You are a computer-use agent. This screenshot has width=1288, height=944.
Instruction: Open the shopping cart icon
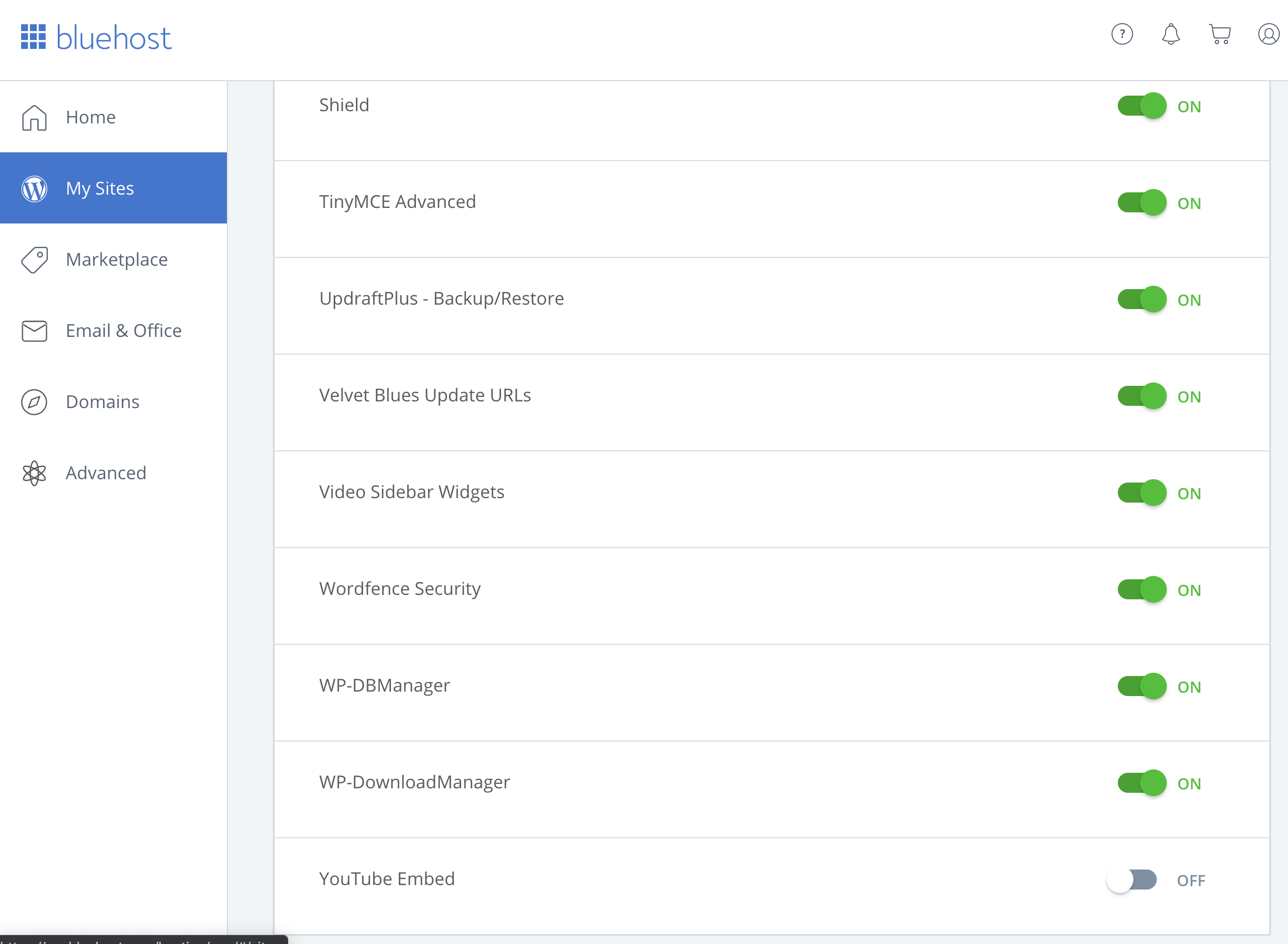pyautogui.click(x=1220, y=34)
